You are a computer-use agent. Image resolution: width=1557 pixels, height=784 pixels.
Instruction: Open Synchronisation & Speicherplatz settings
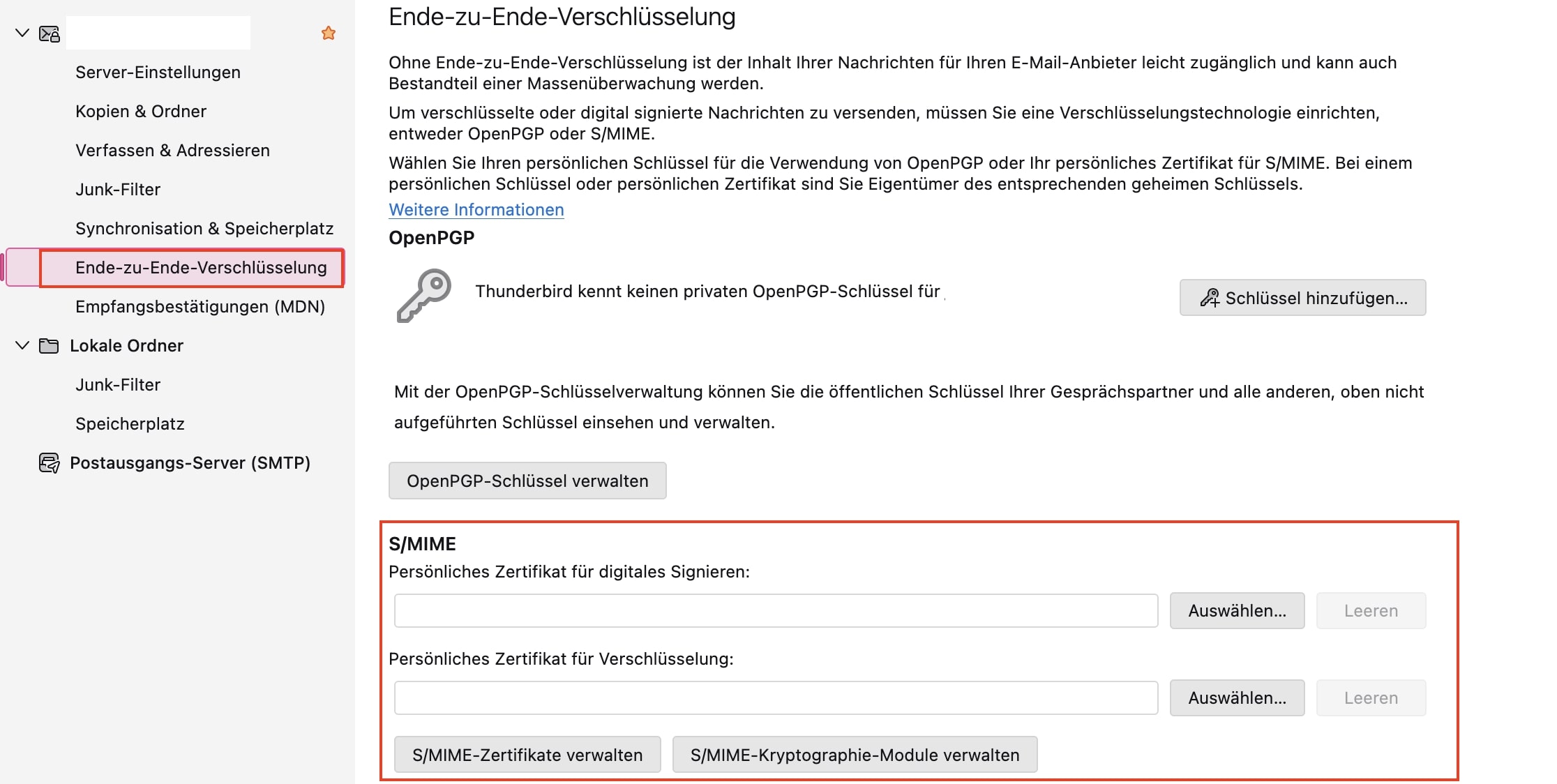(204, 228)
